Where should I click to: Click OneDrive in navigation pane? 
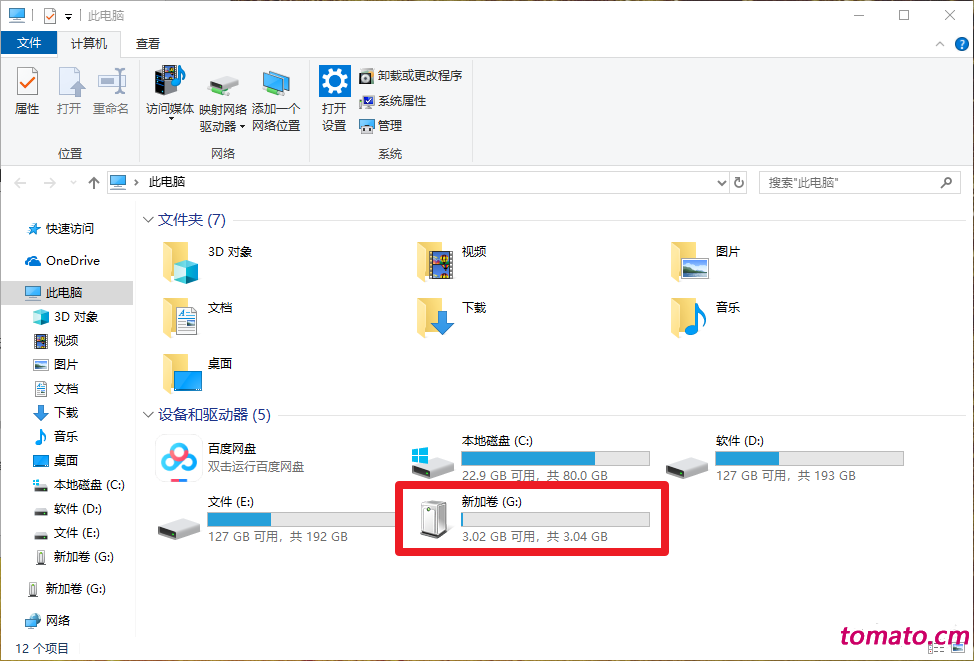tap(62, 261)
